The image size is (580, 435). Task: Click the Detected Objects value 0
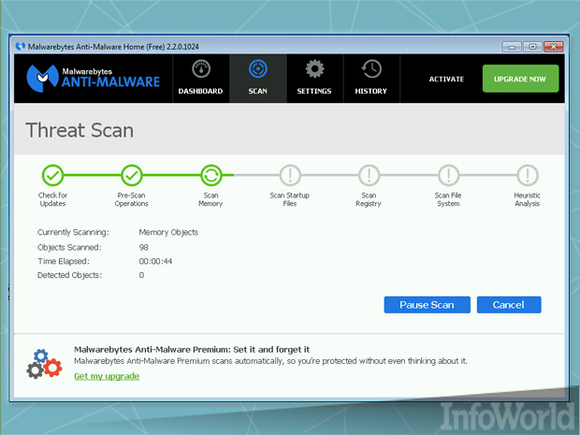tap(141, 275)
